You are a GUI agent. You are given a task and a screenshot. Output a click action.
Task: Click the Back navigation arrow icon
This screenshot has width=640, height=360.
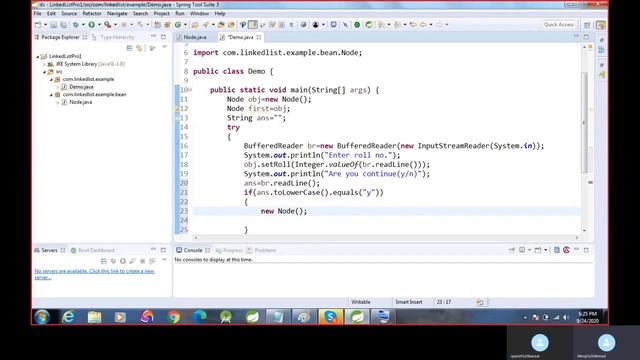(423, 25)
